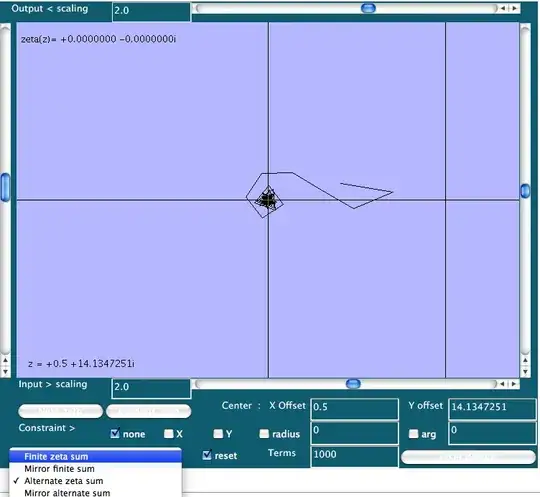This screenshot has width=540, height=497.
Task: Toggle the radius constraint checkbox
Action: point(264,434)
